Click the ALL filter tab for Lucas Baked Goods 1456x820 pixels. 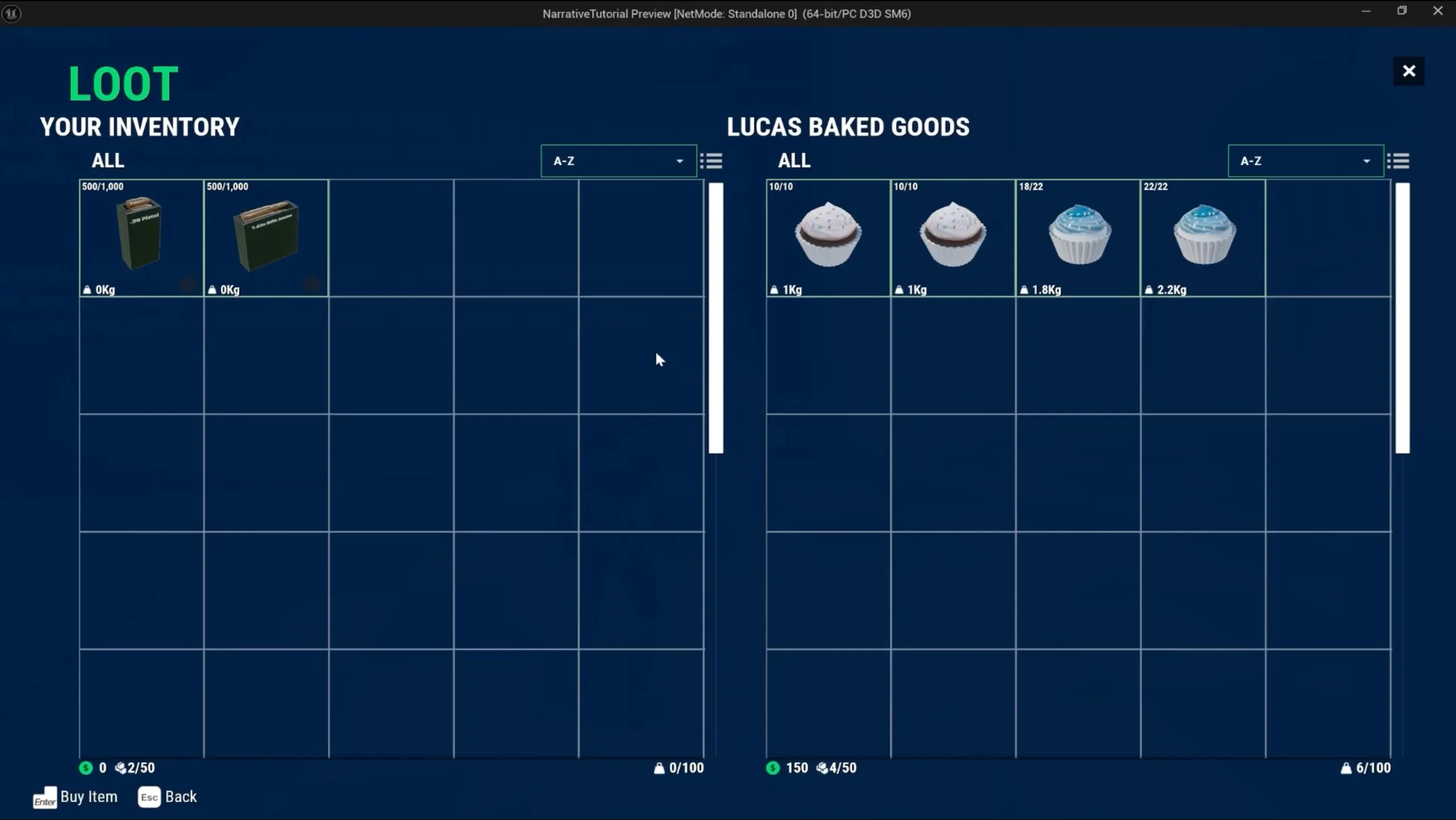pos(794,161)
